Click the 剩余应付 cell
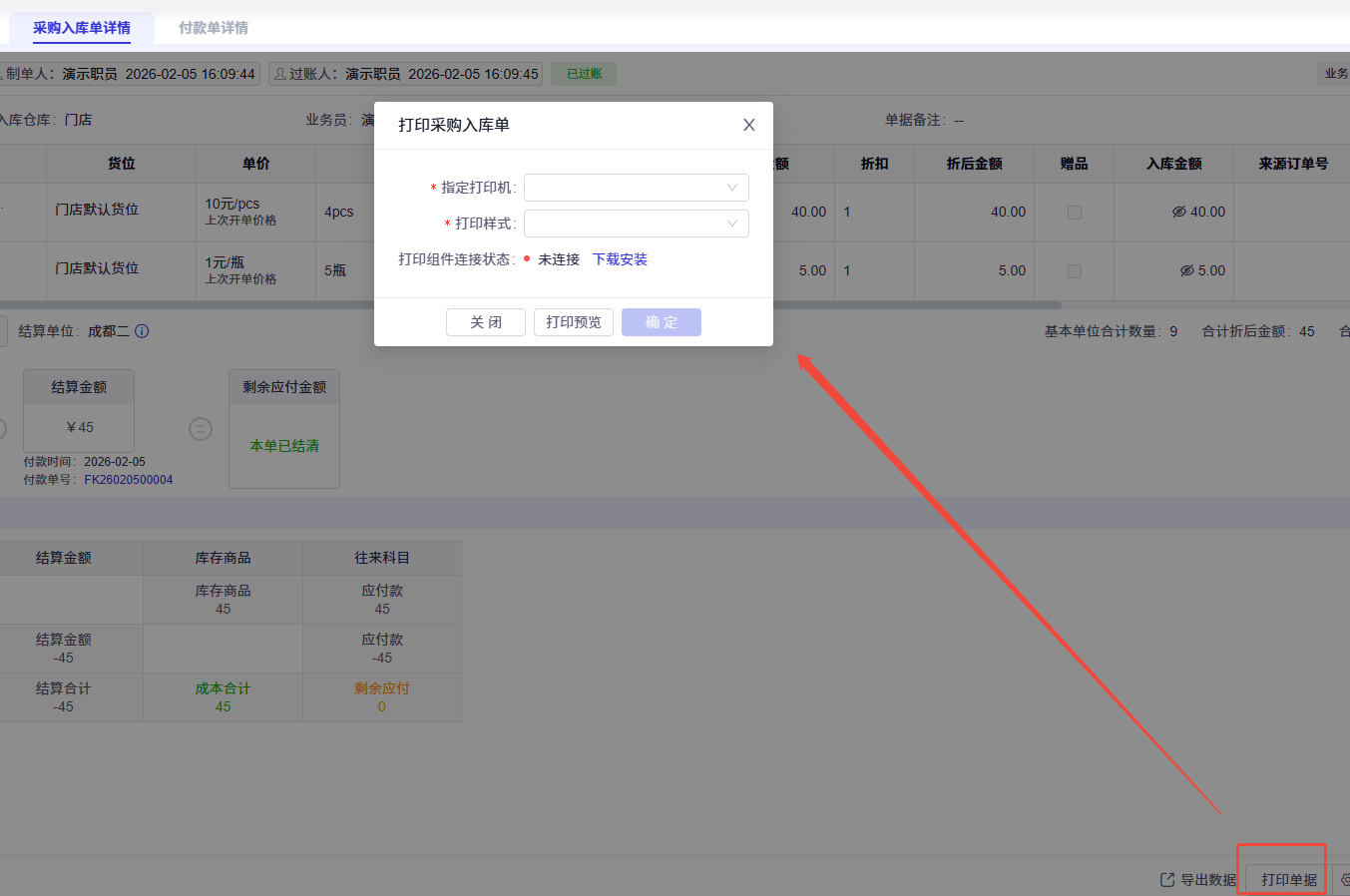The image size is (1350, 896). point(382,697)
